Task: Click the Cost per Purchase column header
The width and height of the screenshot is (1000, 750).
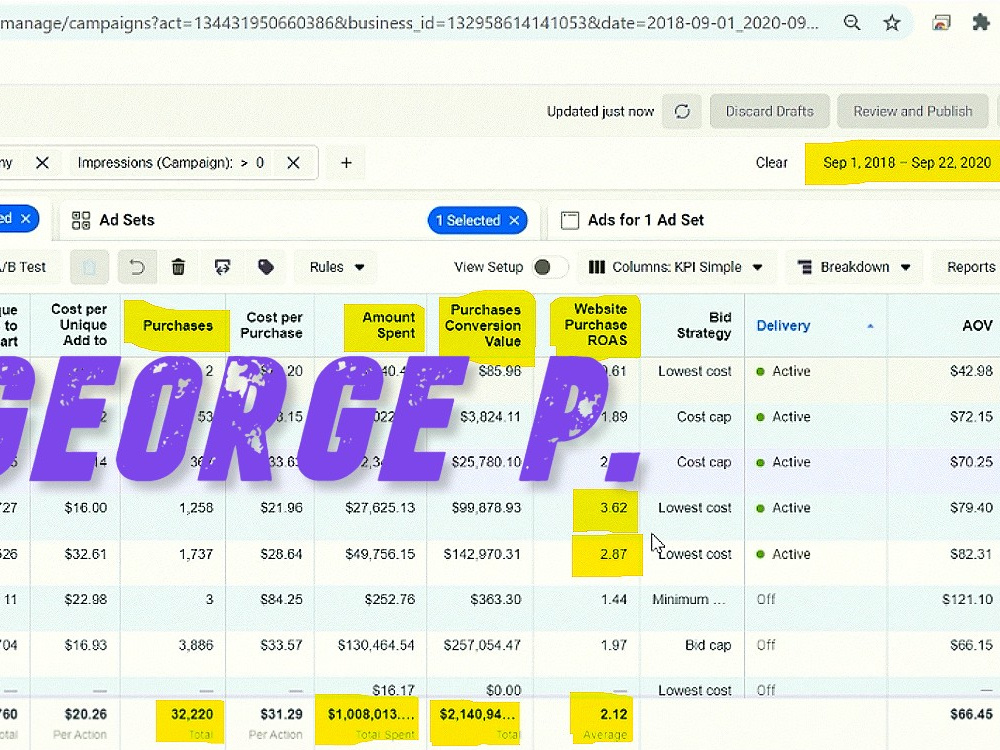Action: point(271,325)
